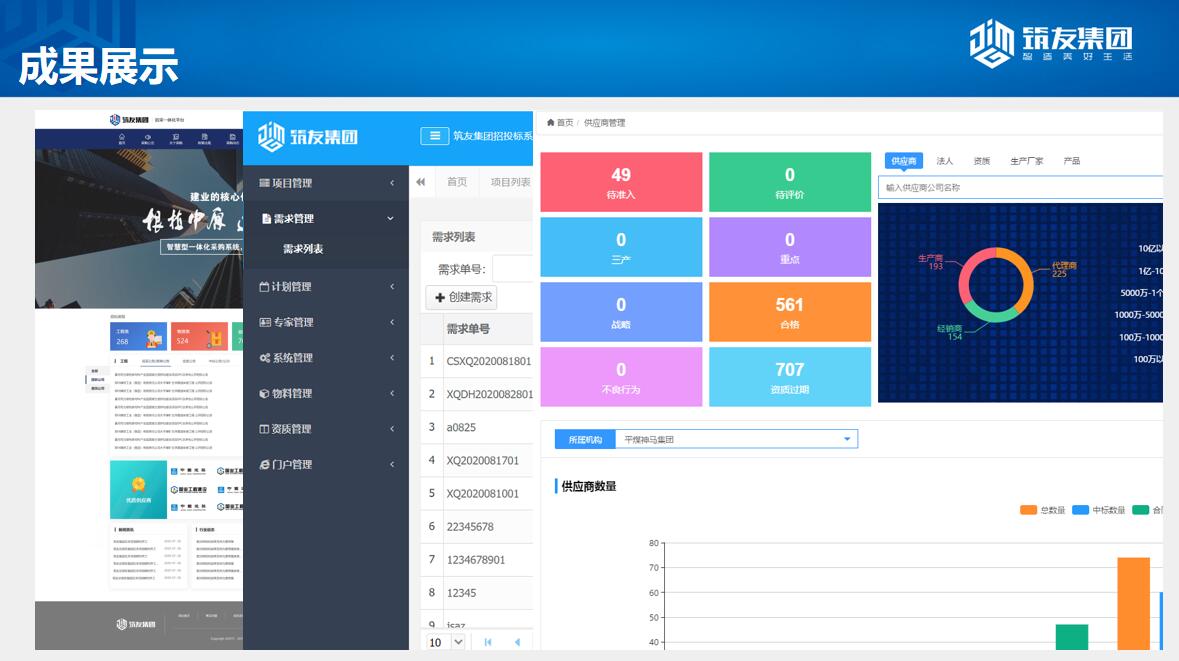
Task: Click the 创建需求 button
Action: pos(461,297)
